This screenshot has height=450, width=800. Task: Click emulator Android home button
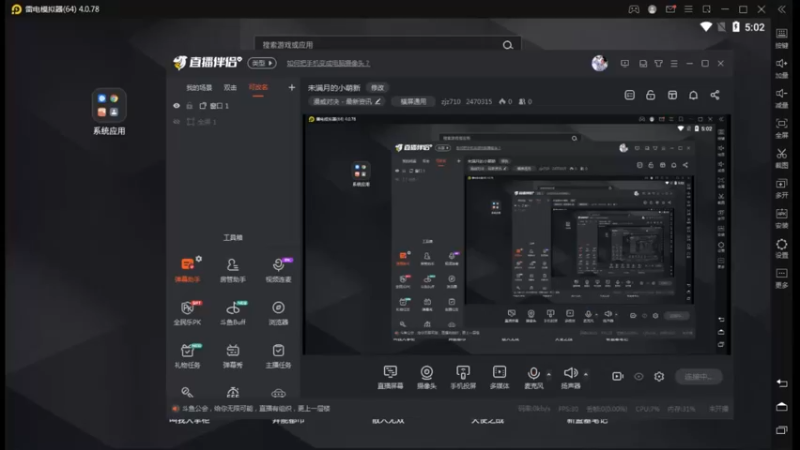tap(782, 407)
